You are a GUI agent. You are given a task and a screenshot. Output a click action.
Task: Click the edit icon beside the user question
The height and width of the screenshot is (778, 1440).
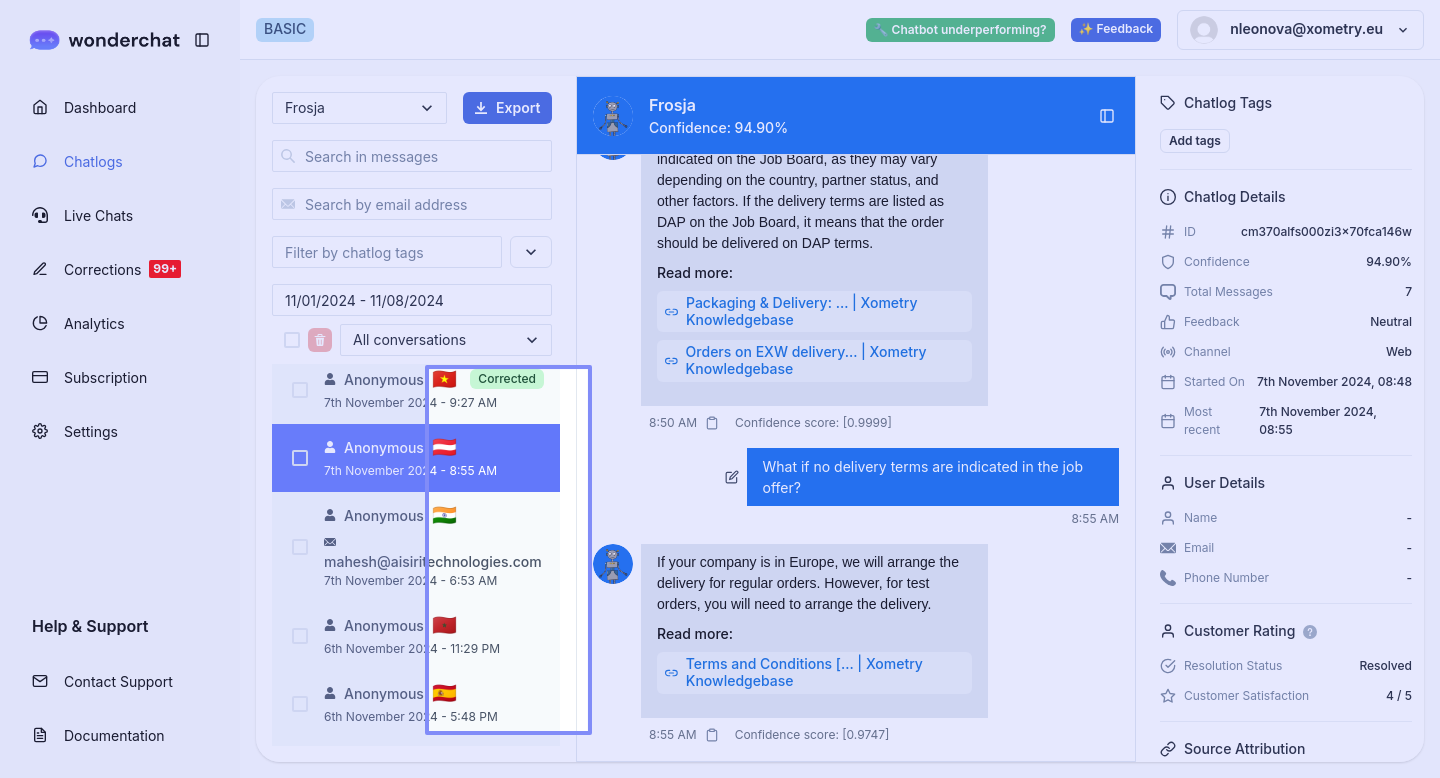[x=732, y=477]
